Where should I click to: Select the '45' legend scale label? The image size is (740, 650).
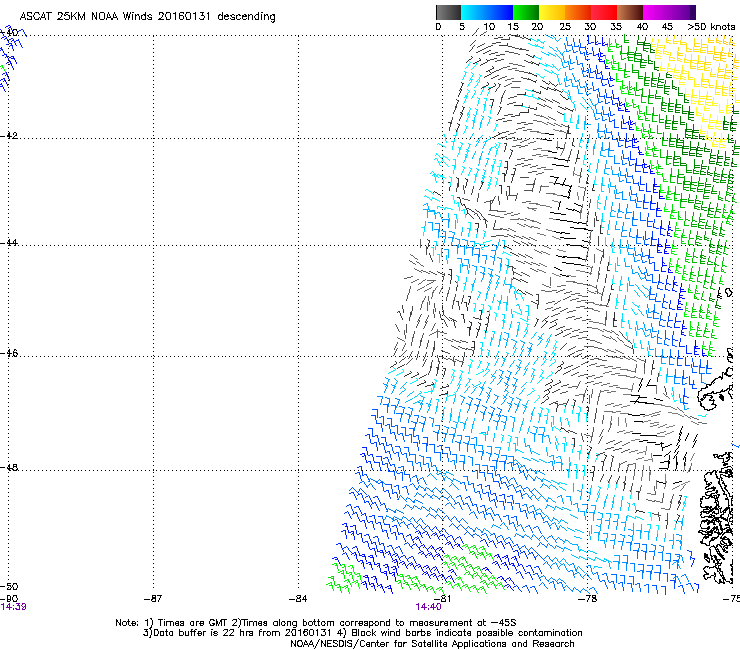pos(667,27)
